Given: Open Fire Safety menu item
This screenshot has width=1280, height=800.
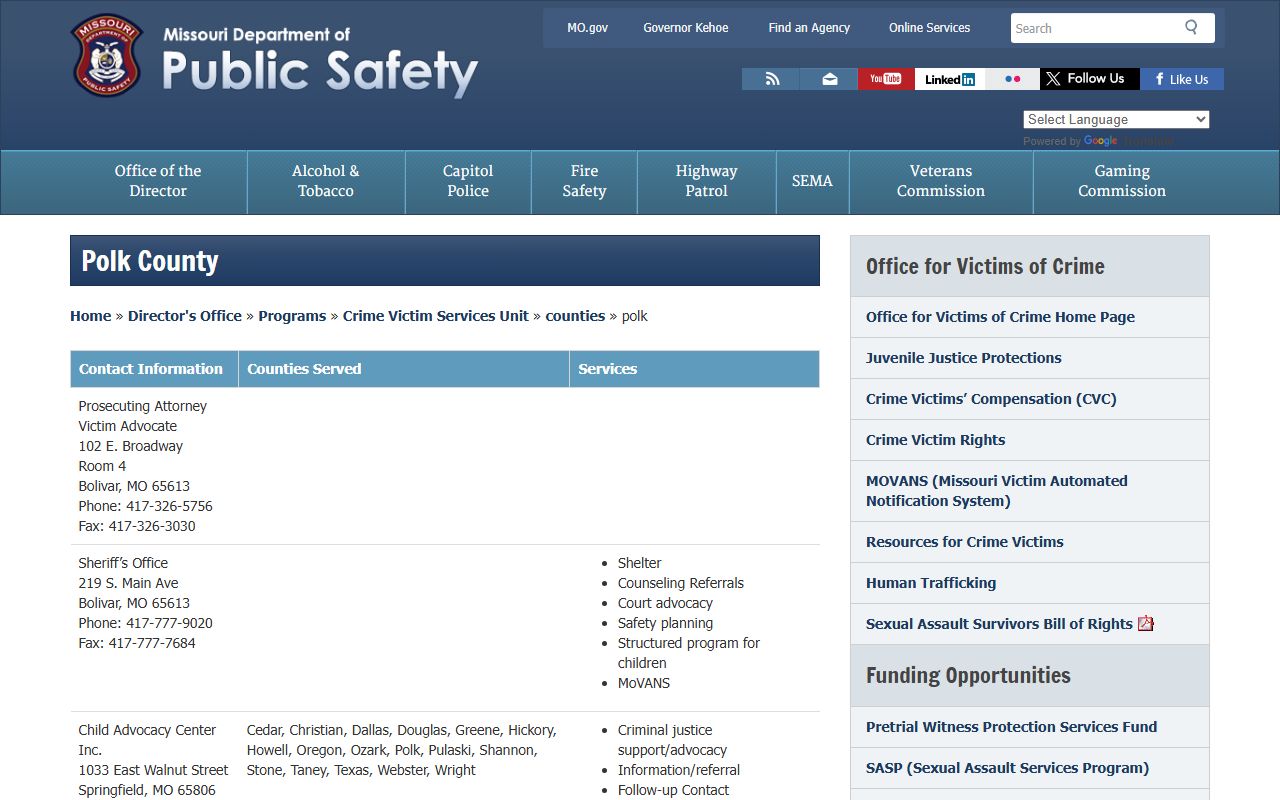Looking at the screenshot, I should point(584,181).
